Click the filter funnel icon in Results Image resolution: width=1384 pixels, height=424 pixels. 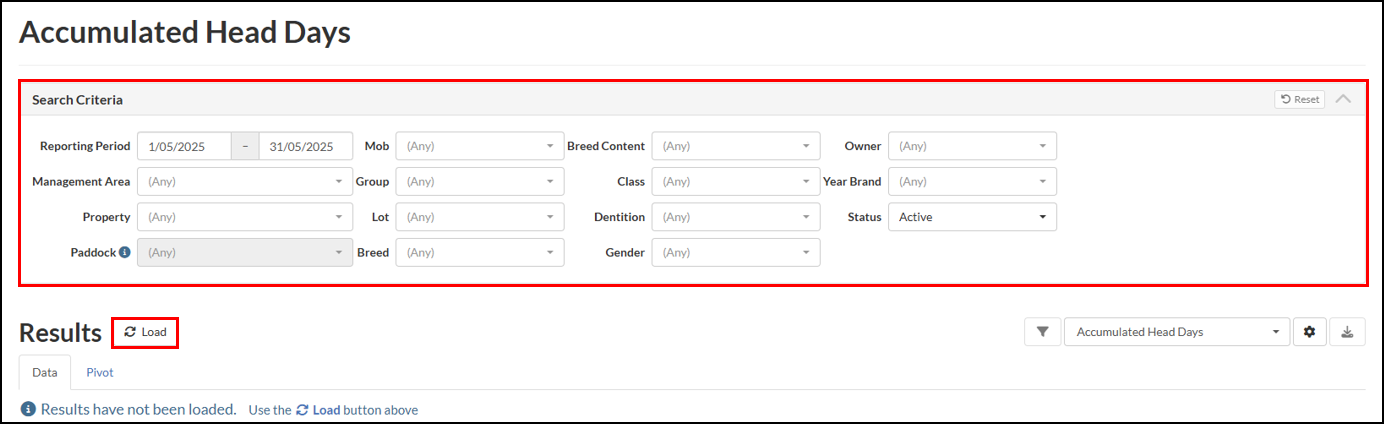[x=1042, y=332]
